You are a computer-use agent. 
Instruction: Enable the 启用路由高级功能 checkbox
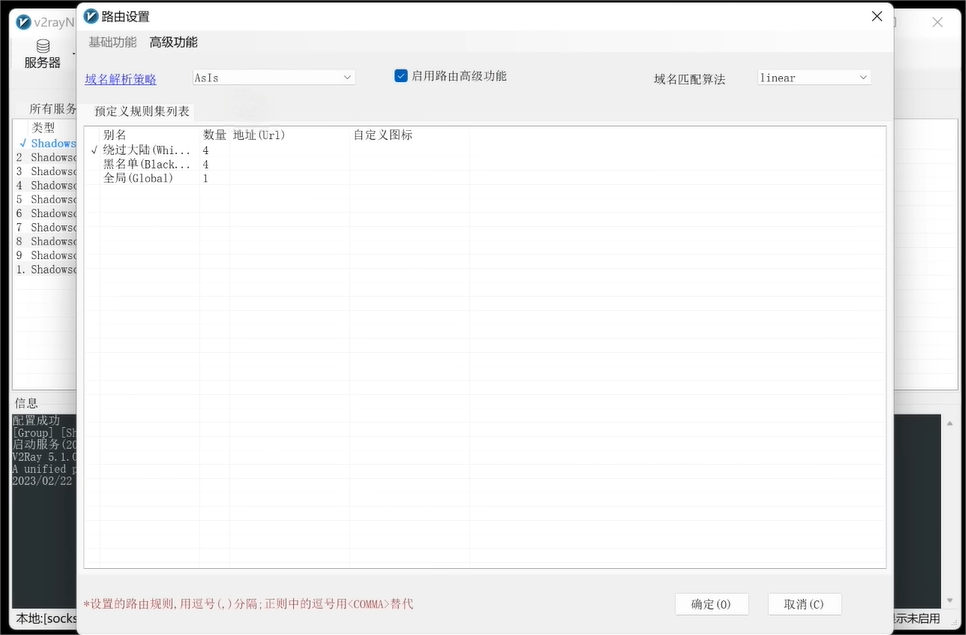(398, 76)
